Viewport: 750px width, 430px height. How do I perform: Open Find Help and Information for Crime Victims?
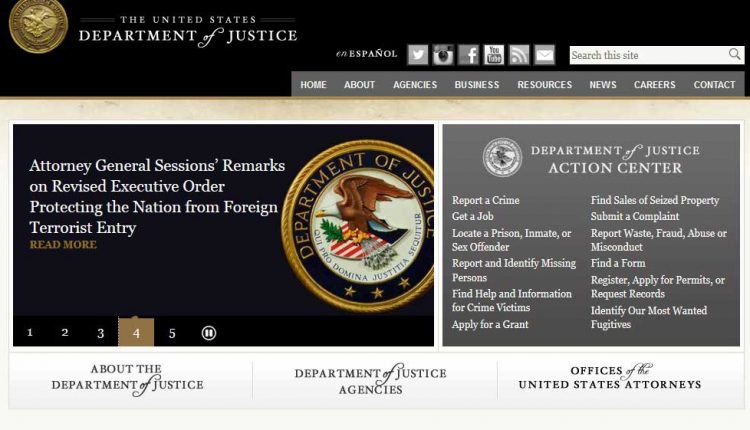[x=512, y=300]
